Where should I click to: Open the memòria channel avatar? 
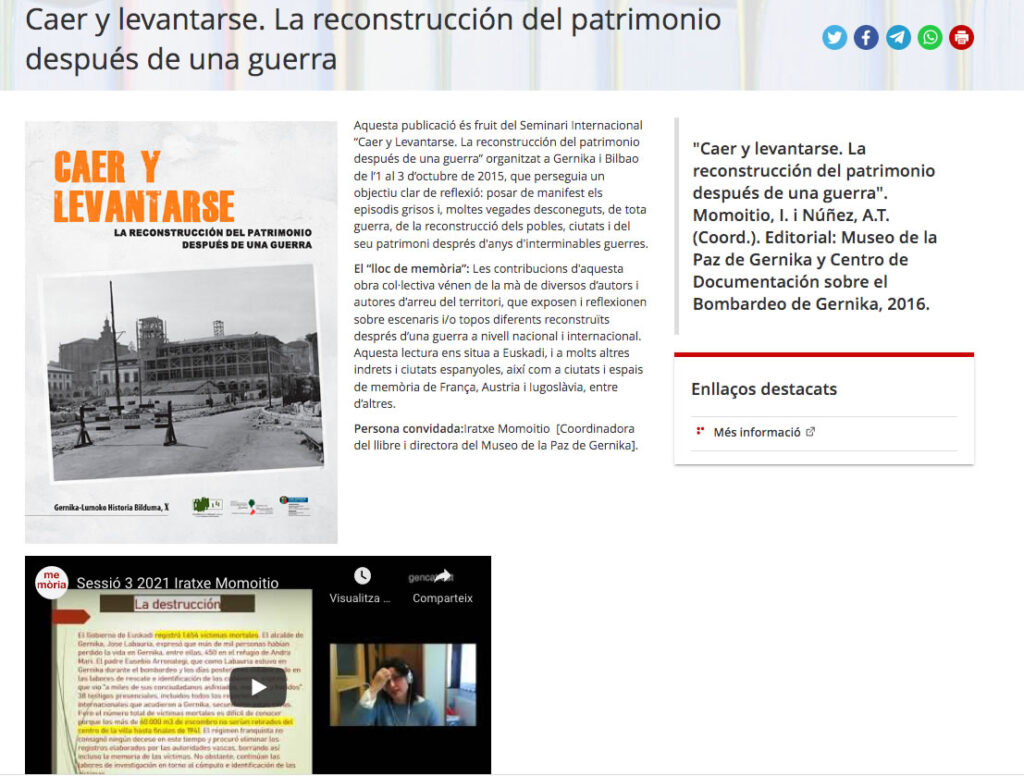(52, 582)
